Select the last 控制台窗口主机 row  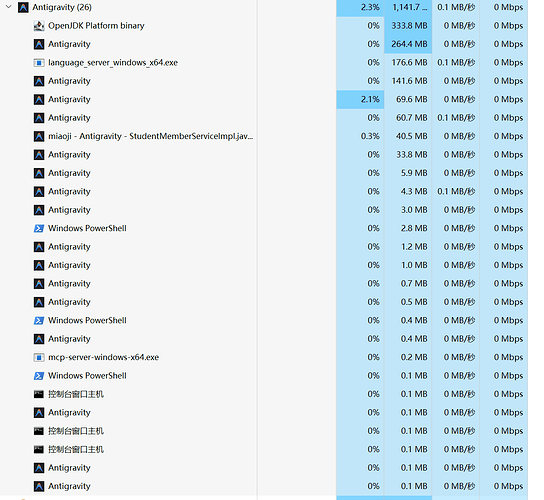(264, 449)
